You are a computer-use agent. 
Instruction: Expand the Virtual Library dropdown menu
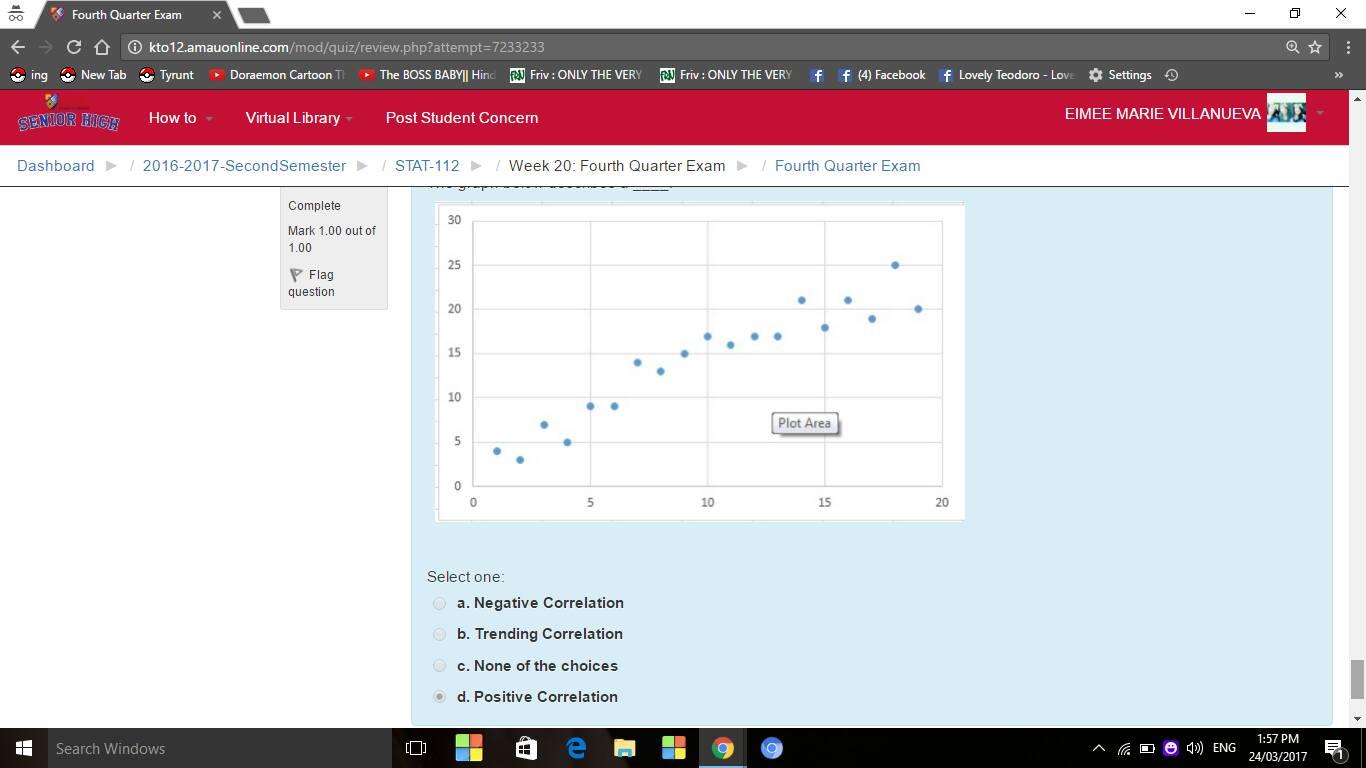coord(298,118)
